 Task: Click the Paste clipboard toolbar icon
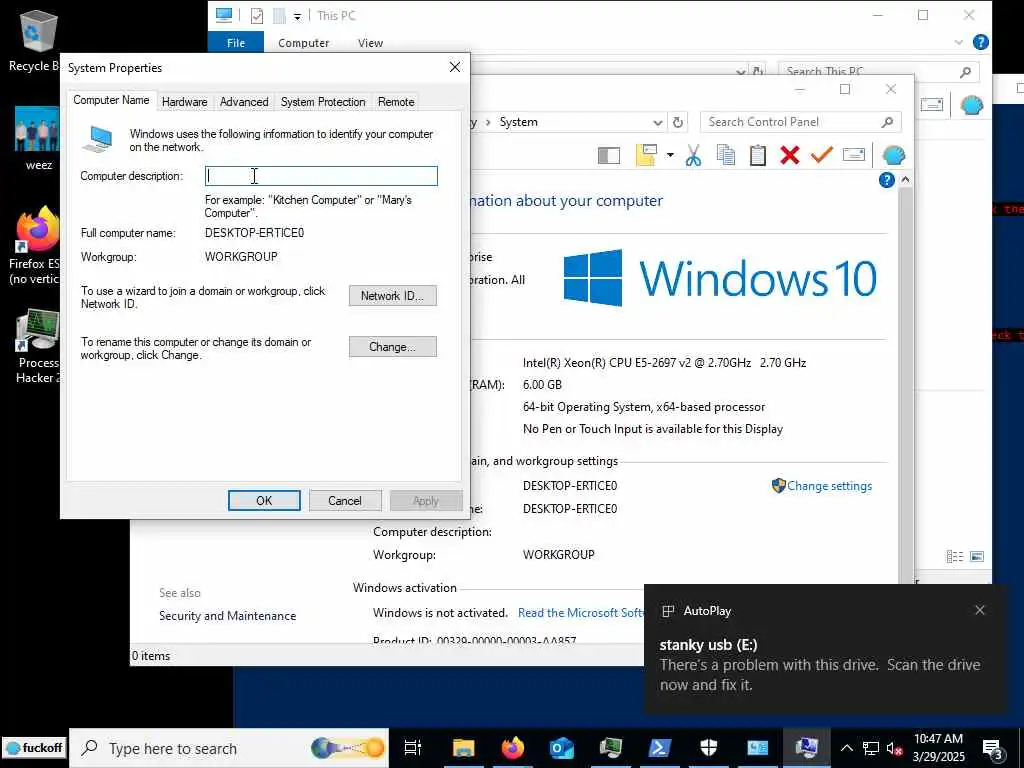758,155
